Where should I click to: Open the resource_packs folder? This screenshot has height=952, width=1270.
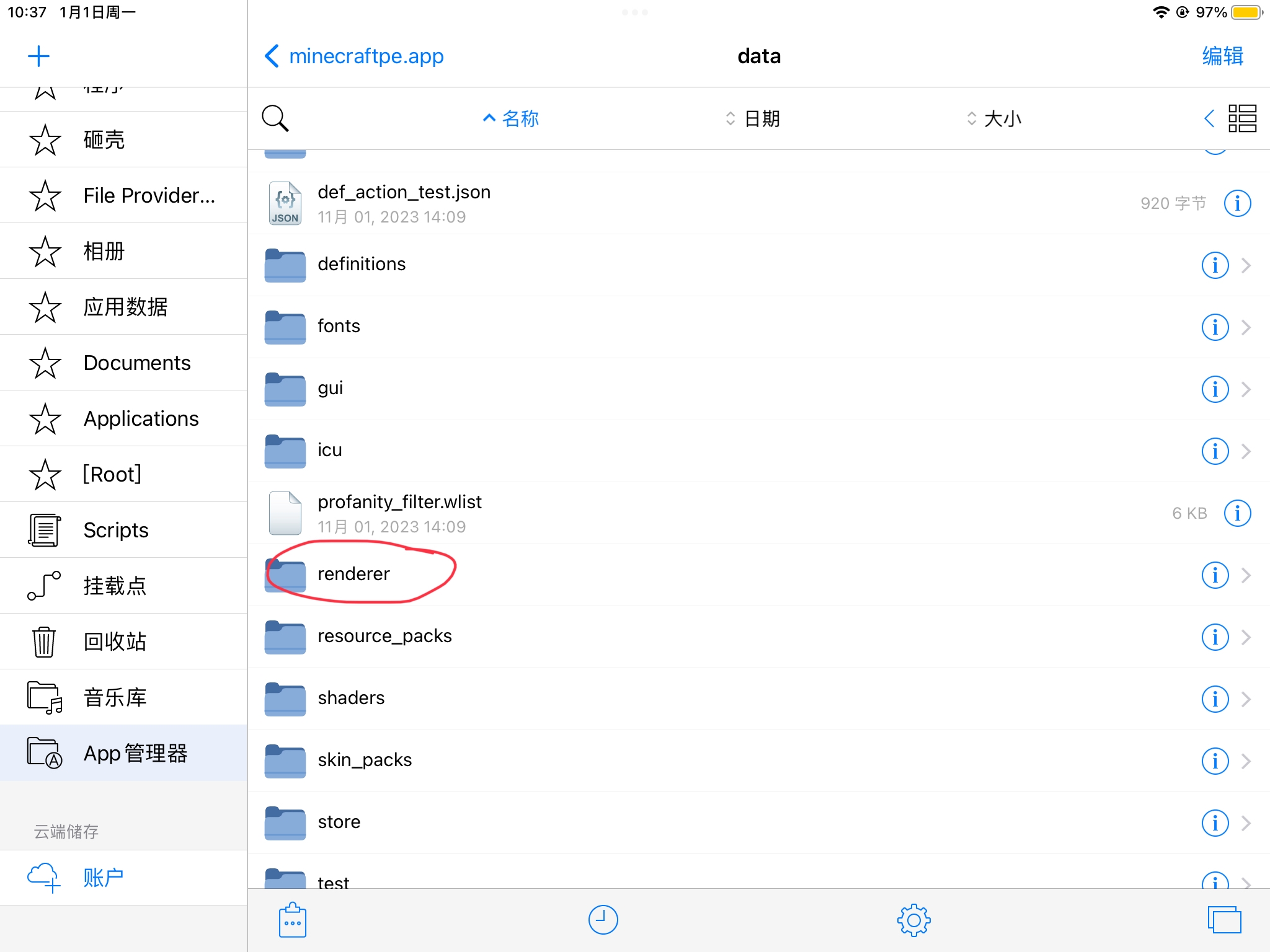pyautogui.click(x=758, y=637)
